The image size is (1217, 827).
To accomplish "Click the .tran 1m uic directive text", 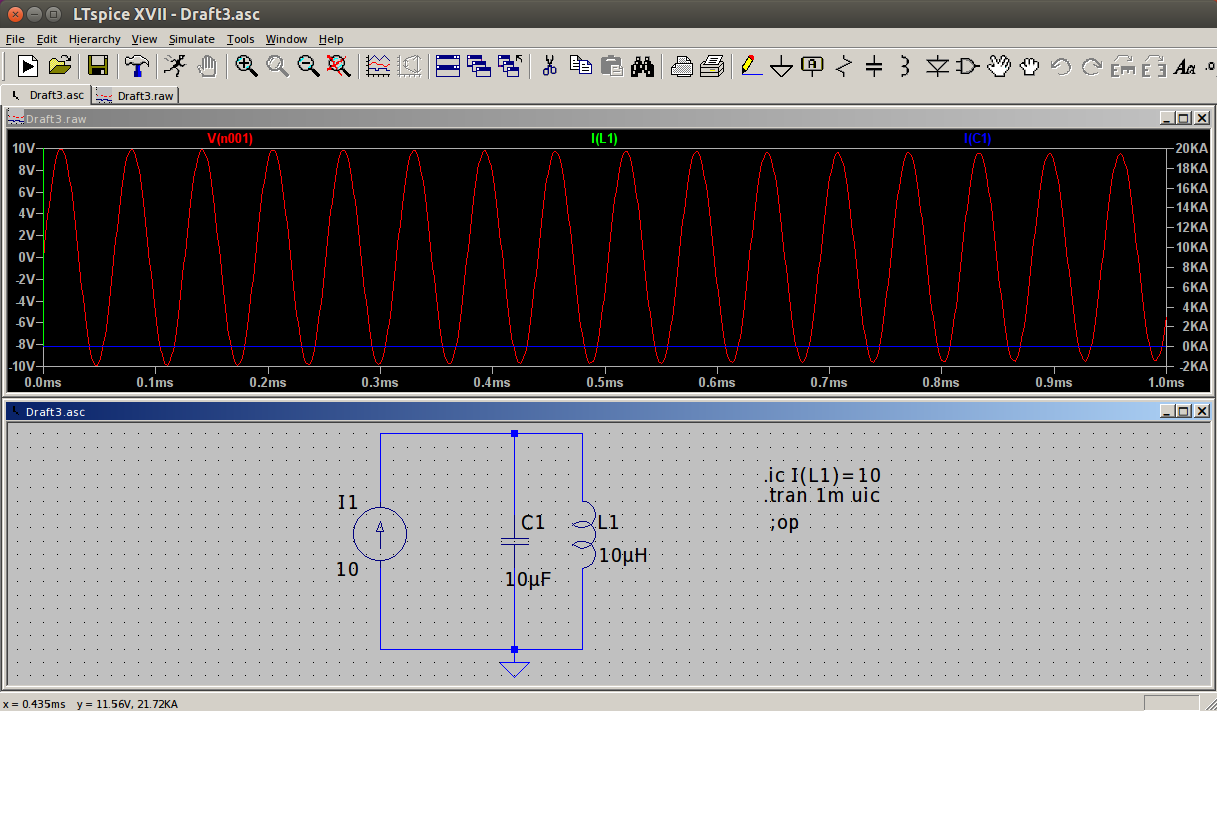I will point(822,495).
